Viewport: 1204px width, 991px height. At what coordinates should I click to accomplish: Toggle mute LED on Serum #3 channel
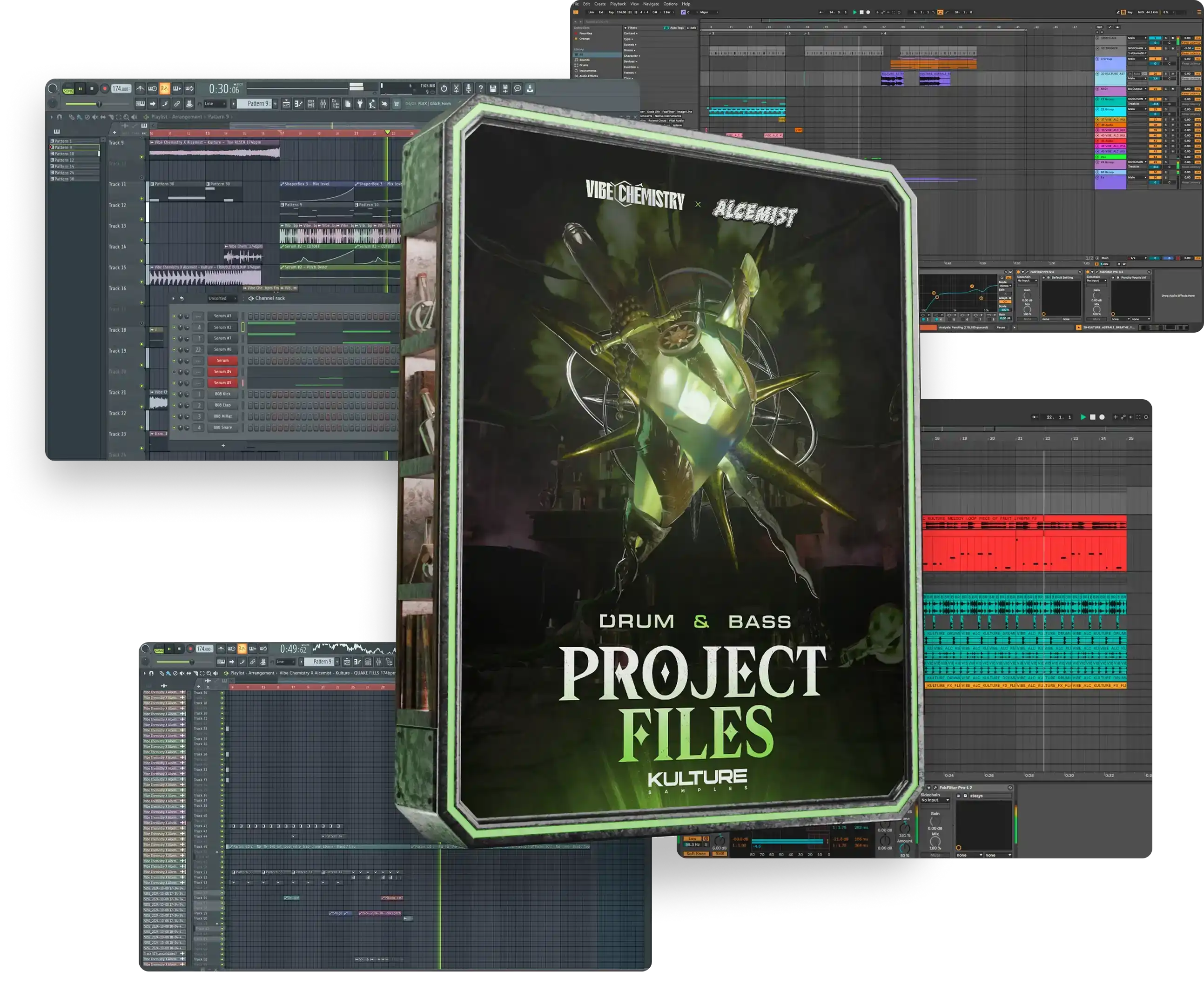point(174,316)
